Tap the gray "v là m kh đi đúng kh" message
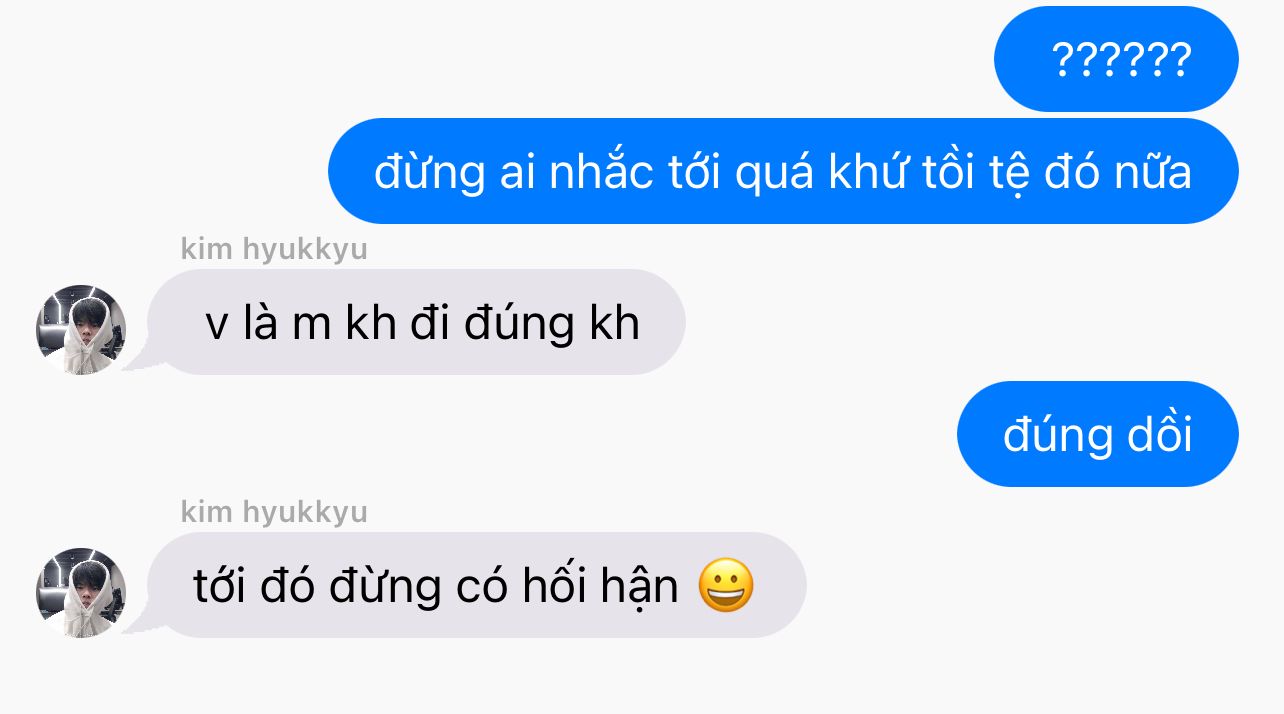Screen dimensions: 1284x714 click(416, 322)
